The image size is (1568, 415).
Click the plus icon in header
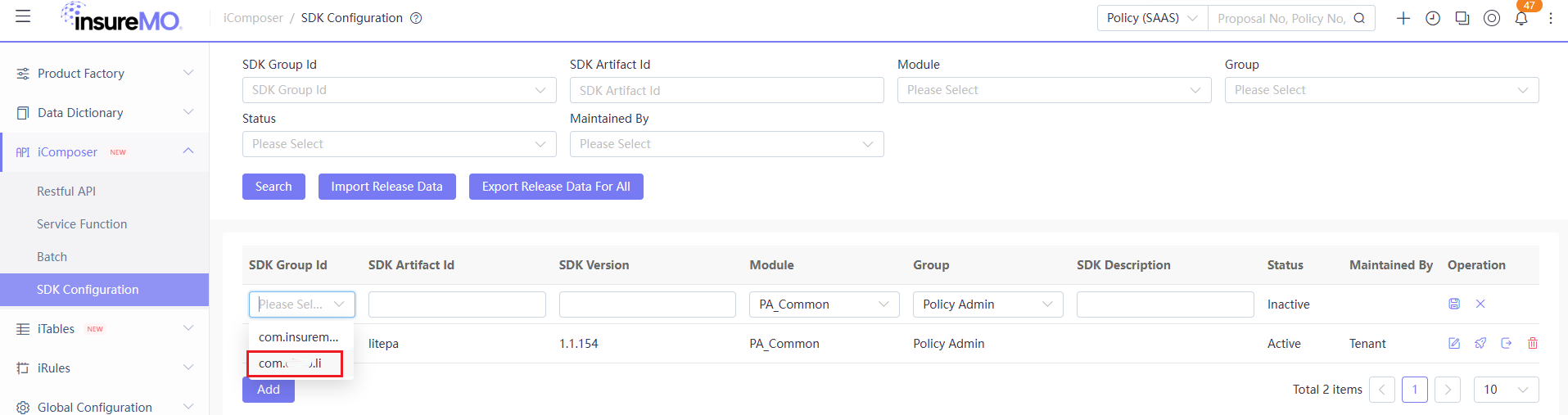(1403, 18)
